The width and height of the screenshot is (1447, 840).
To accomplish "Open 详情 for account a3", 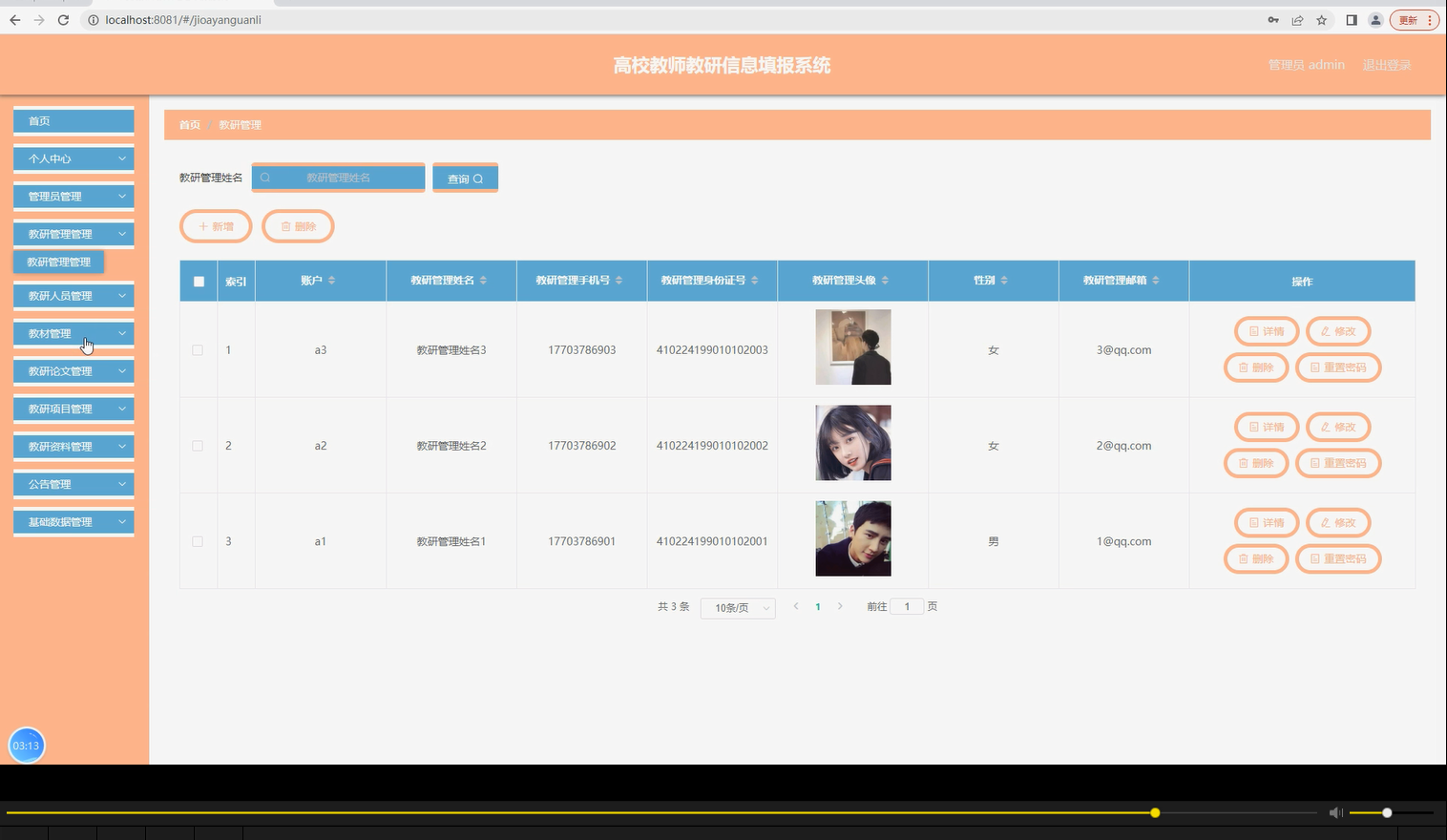I will click(1266, 331).
